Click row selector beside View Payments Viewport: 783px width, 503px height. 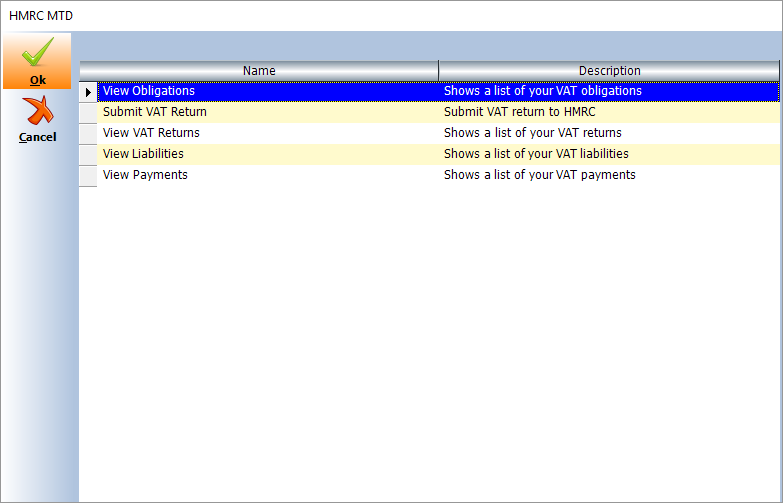88,175
